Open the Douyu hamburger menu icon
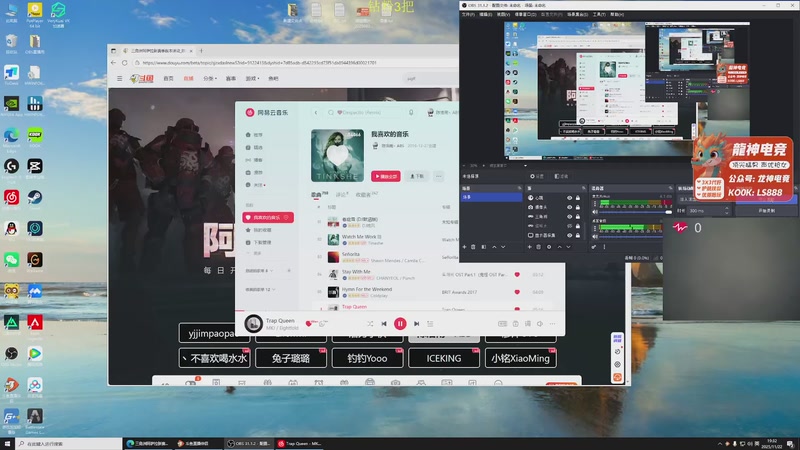Screen dimensions: 800x450 pos(119,79)
